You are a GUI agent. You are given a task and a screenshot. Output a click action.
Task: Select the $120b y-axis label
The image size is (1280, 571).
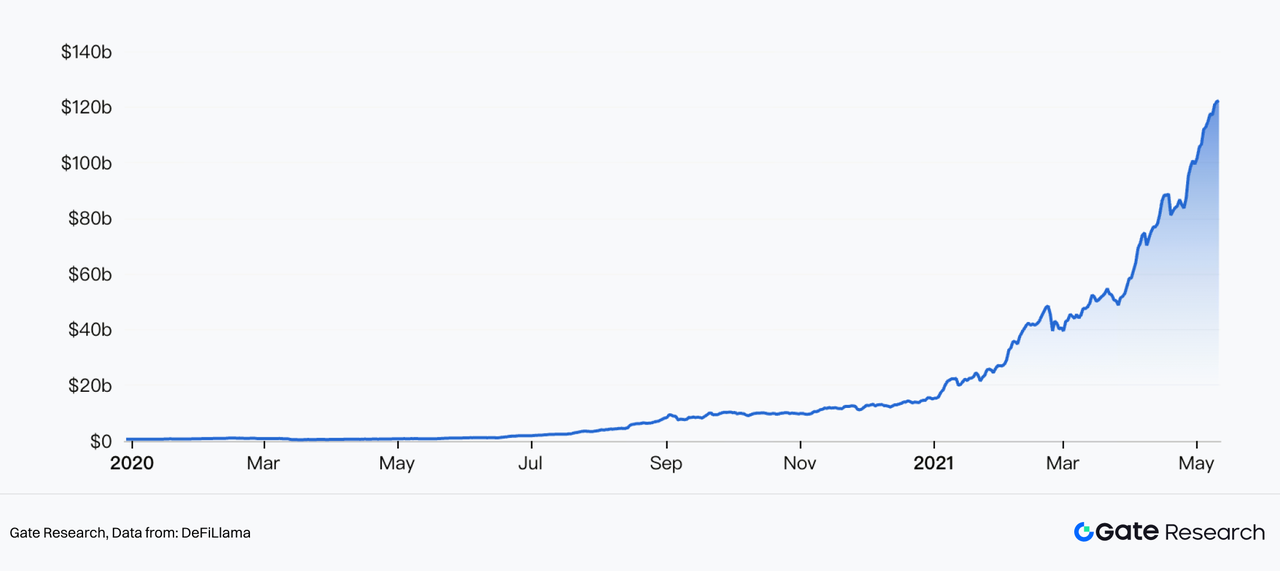click(86, 107)
